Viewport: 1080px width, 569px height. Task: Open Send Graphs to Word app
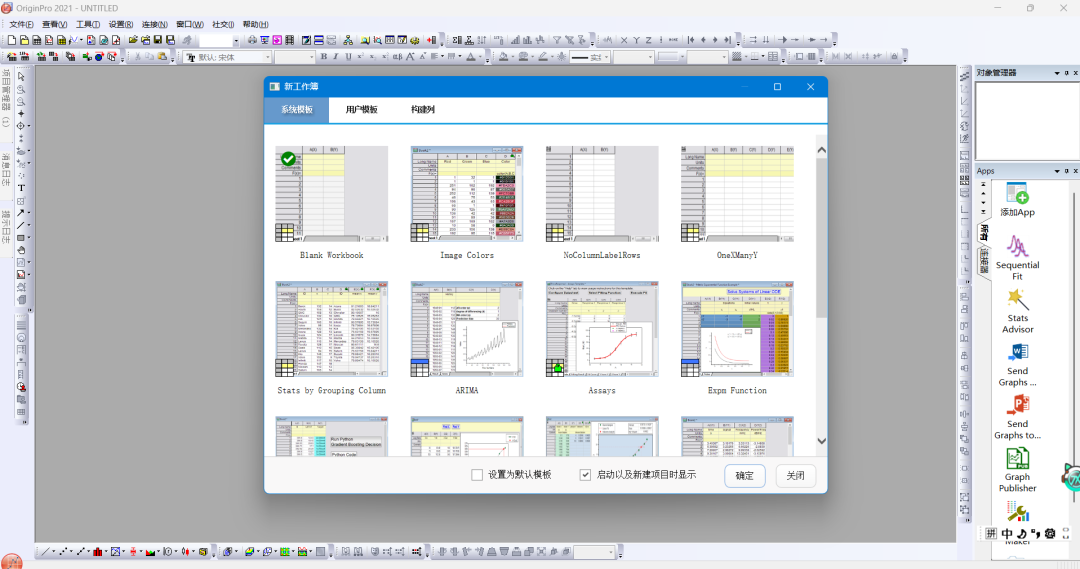pyautogui.click(x=1017, y=364)
